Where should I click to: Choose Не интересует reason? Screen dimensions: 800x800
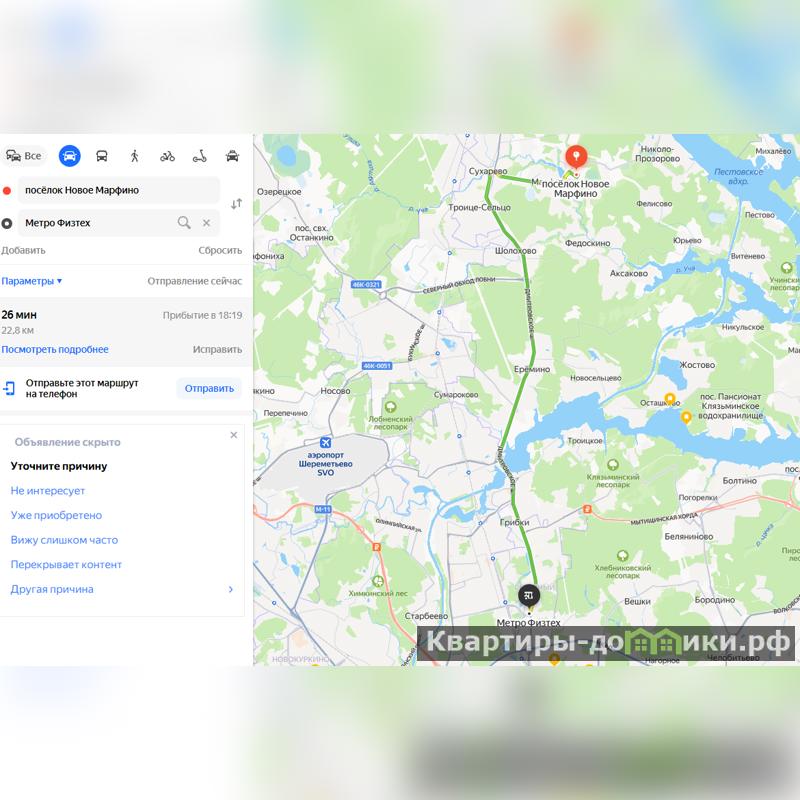point(47,491)
